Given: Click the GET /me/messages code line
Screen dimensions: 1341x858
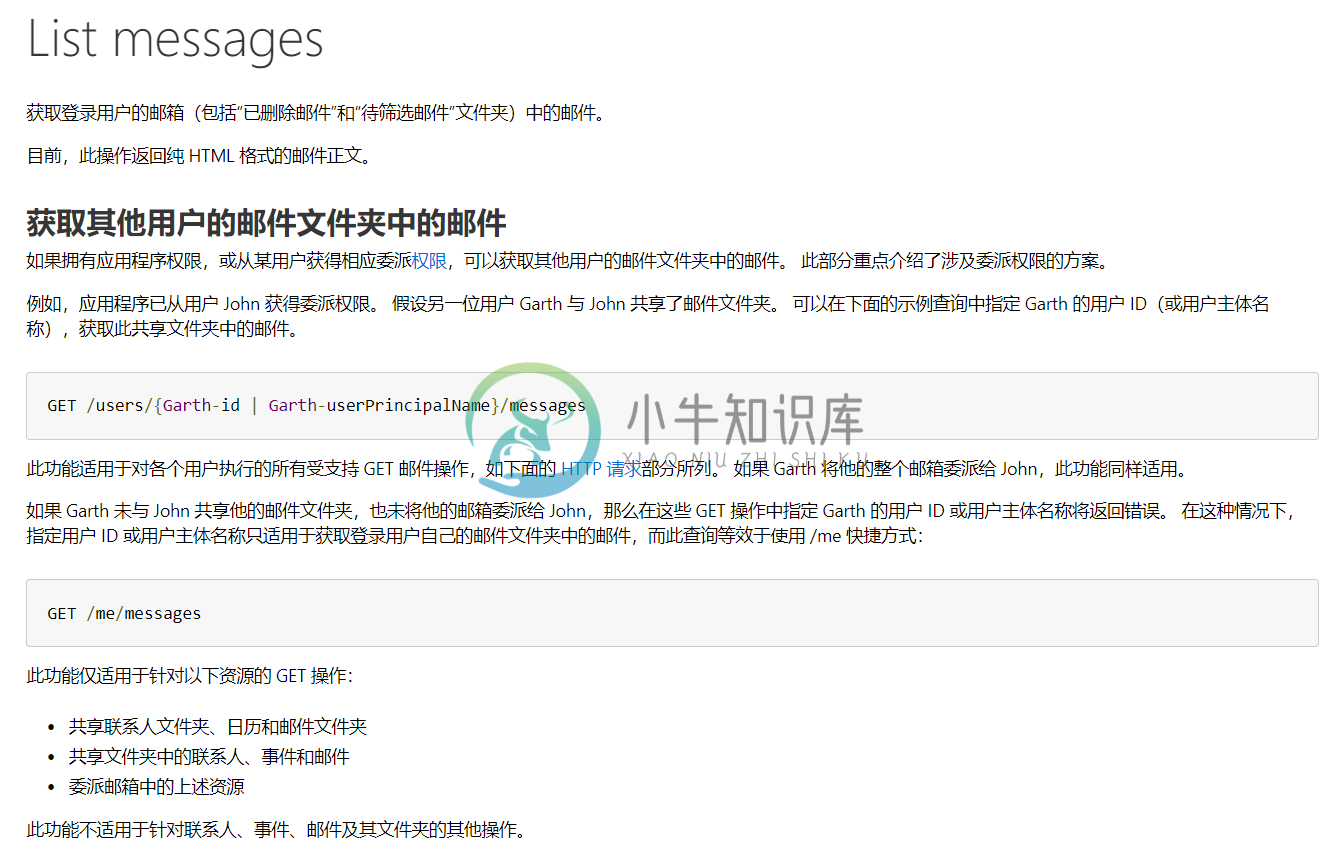Looking at the screenshot, I should coord(124,613).
